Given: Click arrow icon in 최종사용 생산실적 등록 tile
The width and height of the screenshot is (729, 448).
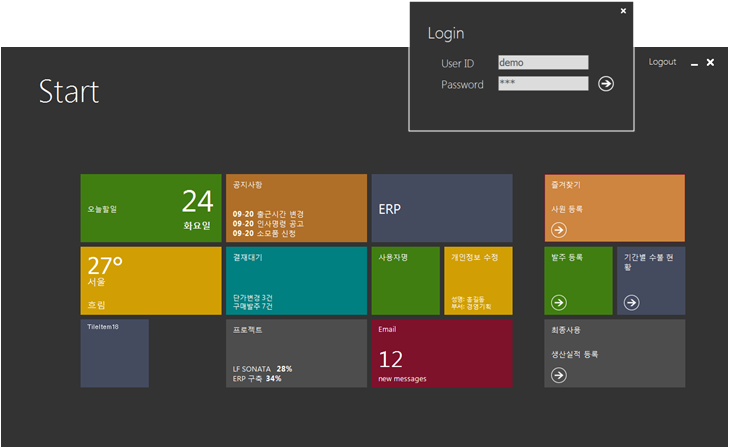Looking at the screenshot, I should click(x=558, y=375).
